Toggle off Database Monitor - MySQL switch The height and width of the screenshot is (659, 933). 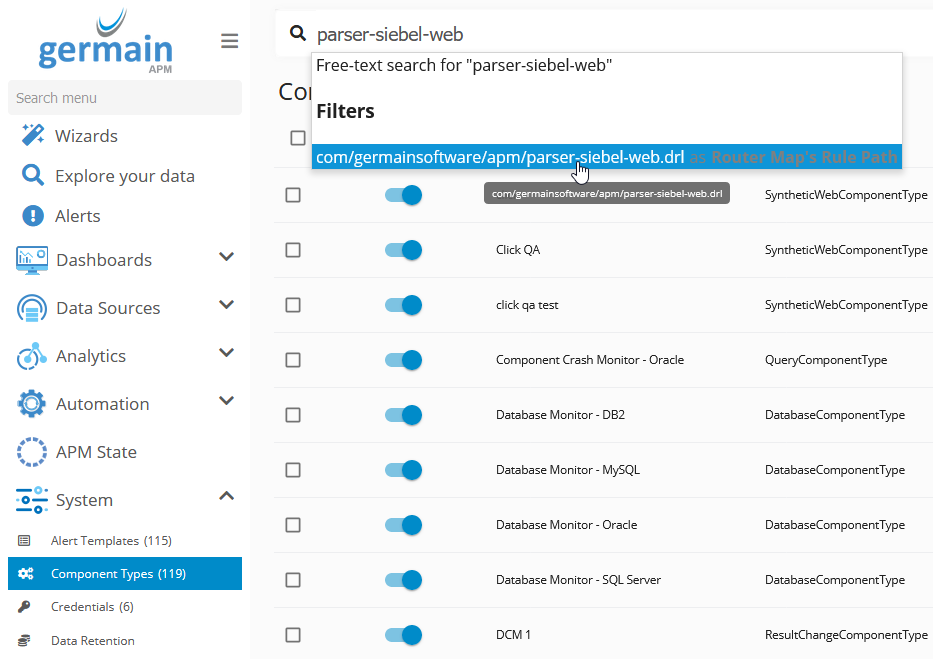click(x=403, y=470)
